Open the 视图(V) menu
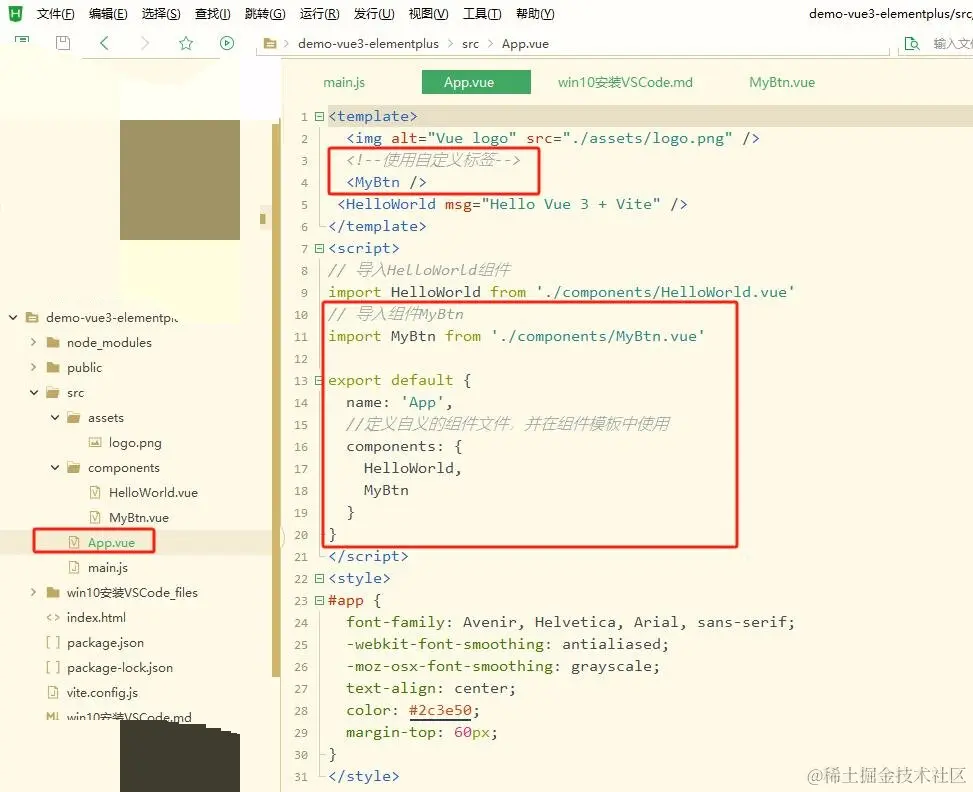The image size is (973, 792). (x=428, y=14)
